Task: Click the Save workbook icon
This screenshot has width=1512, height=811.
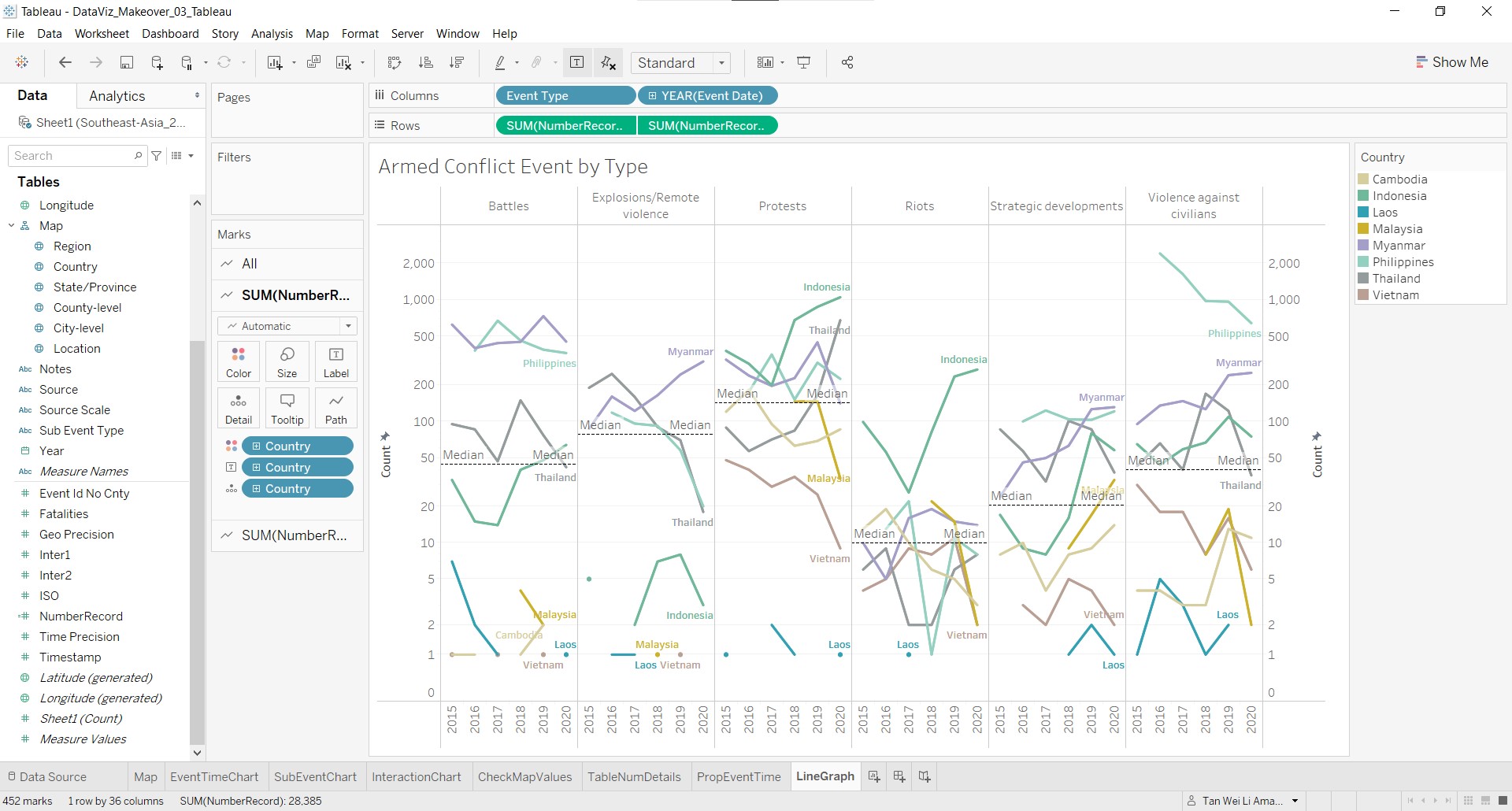Action: click(126, 63)
